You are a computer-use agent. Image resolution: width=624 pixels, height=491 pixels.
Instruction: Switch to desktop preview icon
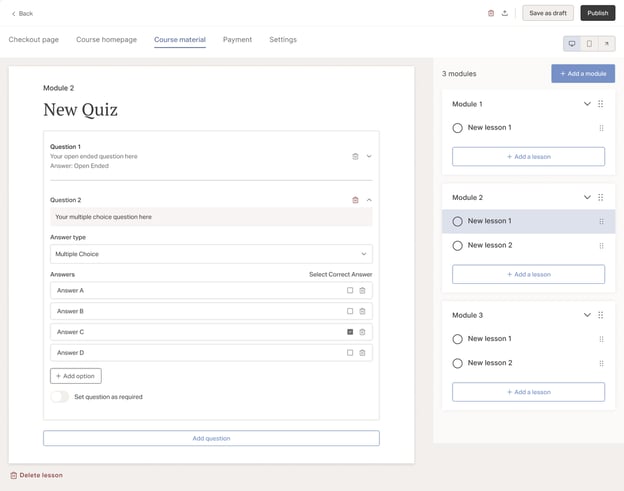(572, 43)
